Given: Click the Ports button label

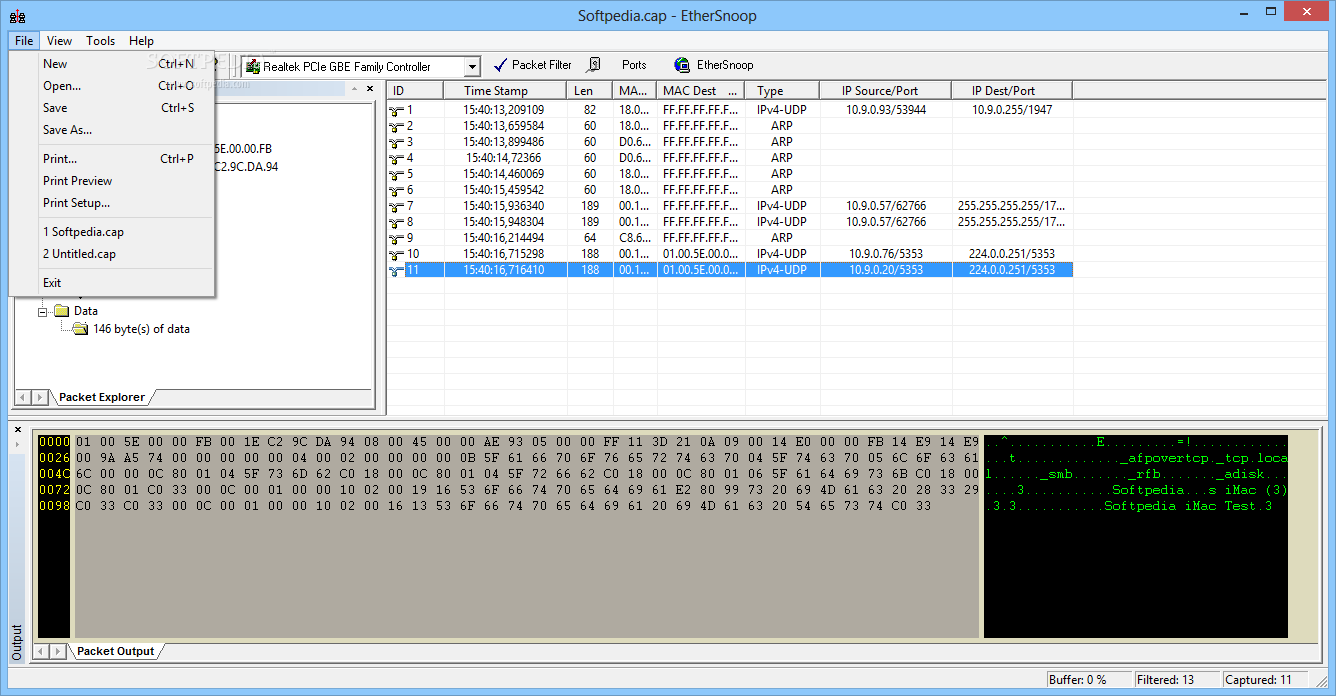Looking at the screenshot, I should pyautogui.click(x=634, y=65).
